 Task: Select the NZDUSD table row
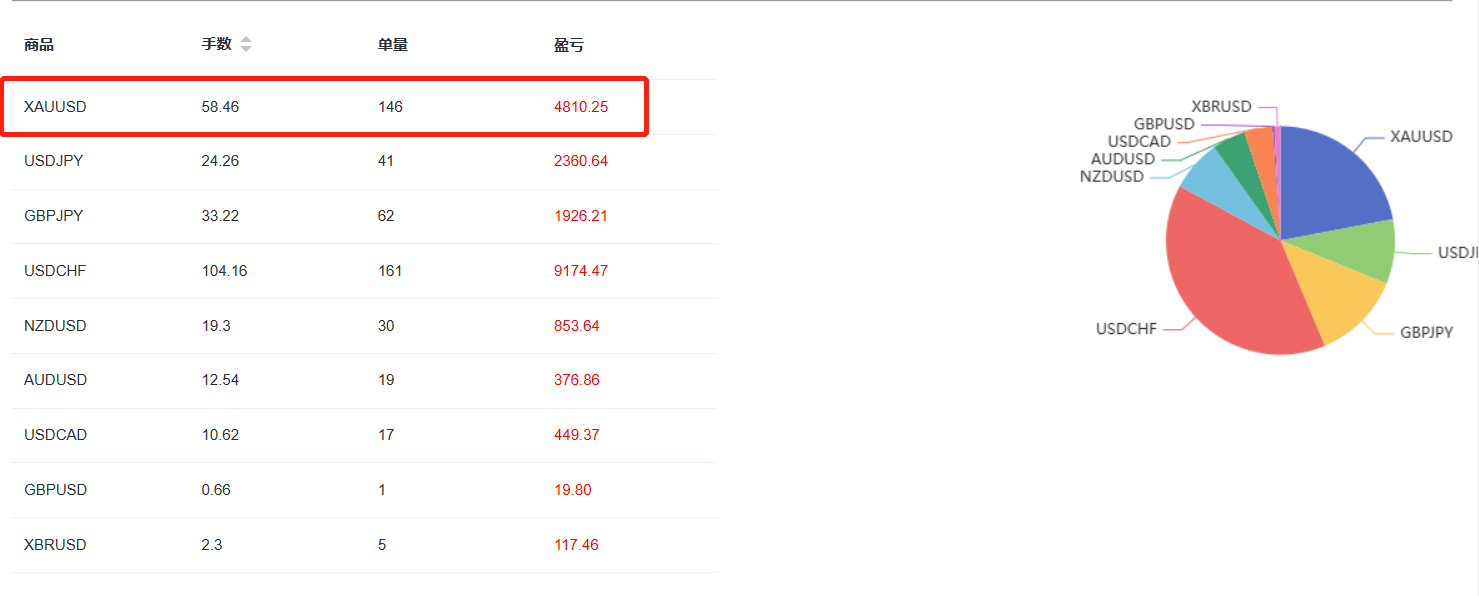[364, 326]
